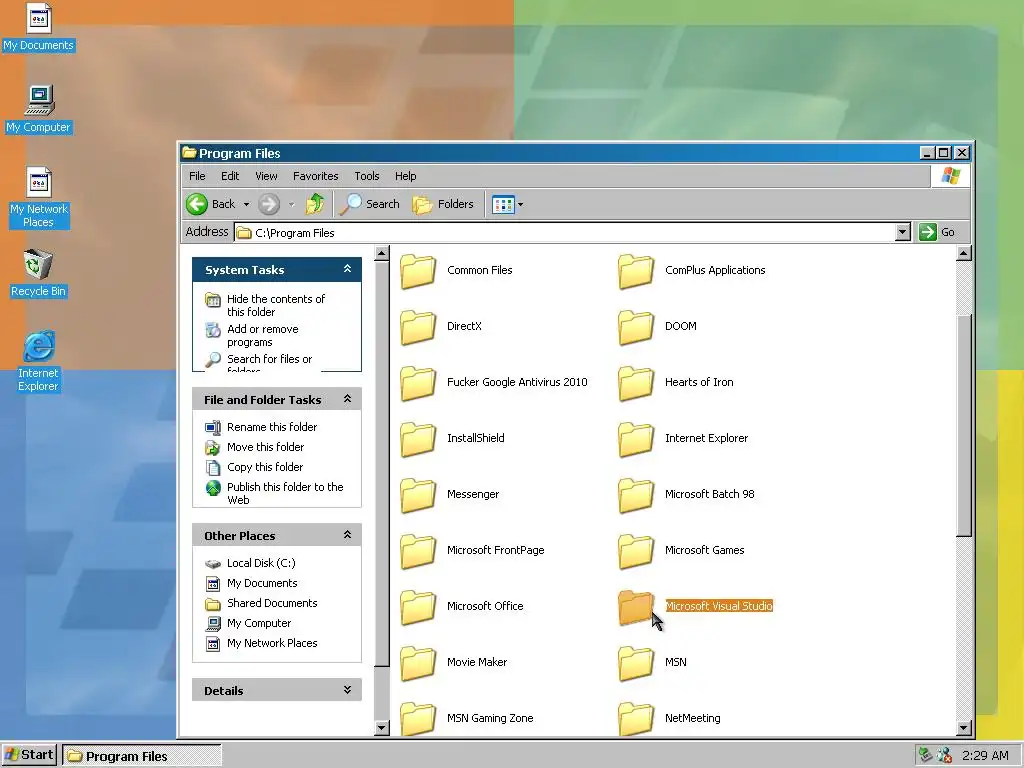Open the View menu
The height and width of the screenshot is (768, 1024).
click(266, 176)
